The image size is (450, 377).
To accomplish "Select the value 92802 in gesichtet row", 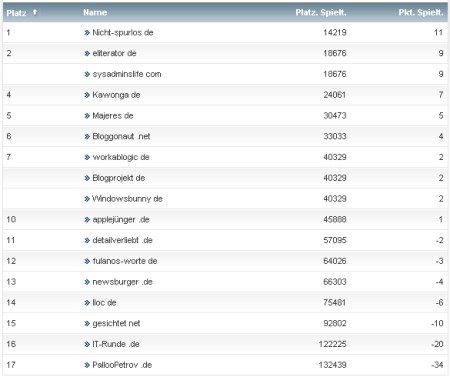I will point(335,323).
